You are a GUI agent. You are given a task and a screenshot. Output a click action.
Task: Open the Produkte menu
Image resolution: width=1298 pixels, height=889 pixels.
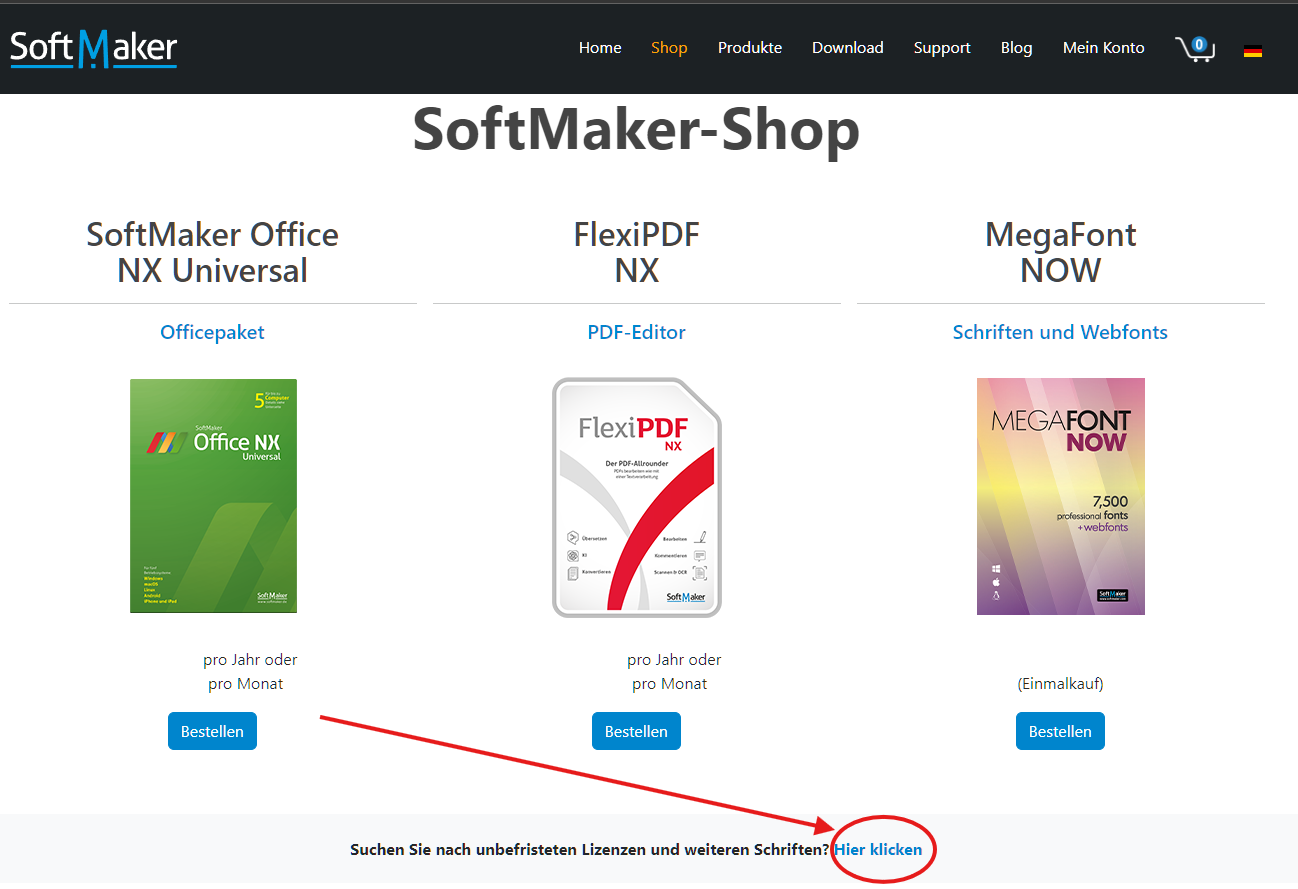[750, 48]
